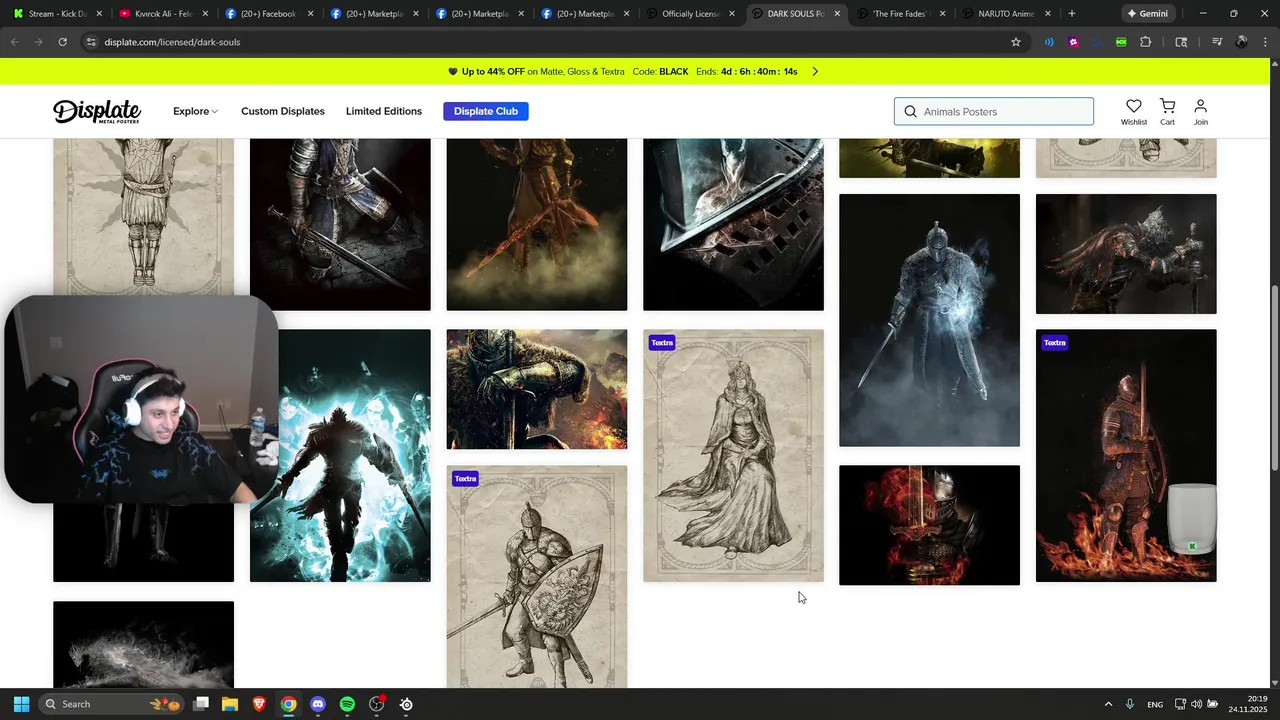1280x720 pixels.
Task: Click the promo banner arrow
Action: pos(815,72)
